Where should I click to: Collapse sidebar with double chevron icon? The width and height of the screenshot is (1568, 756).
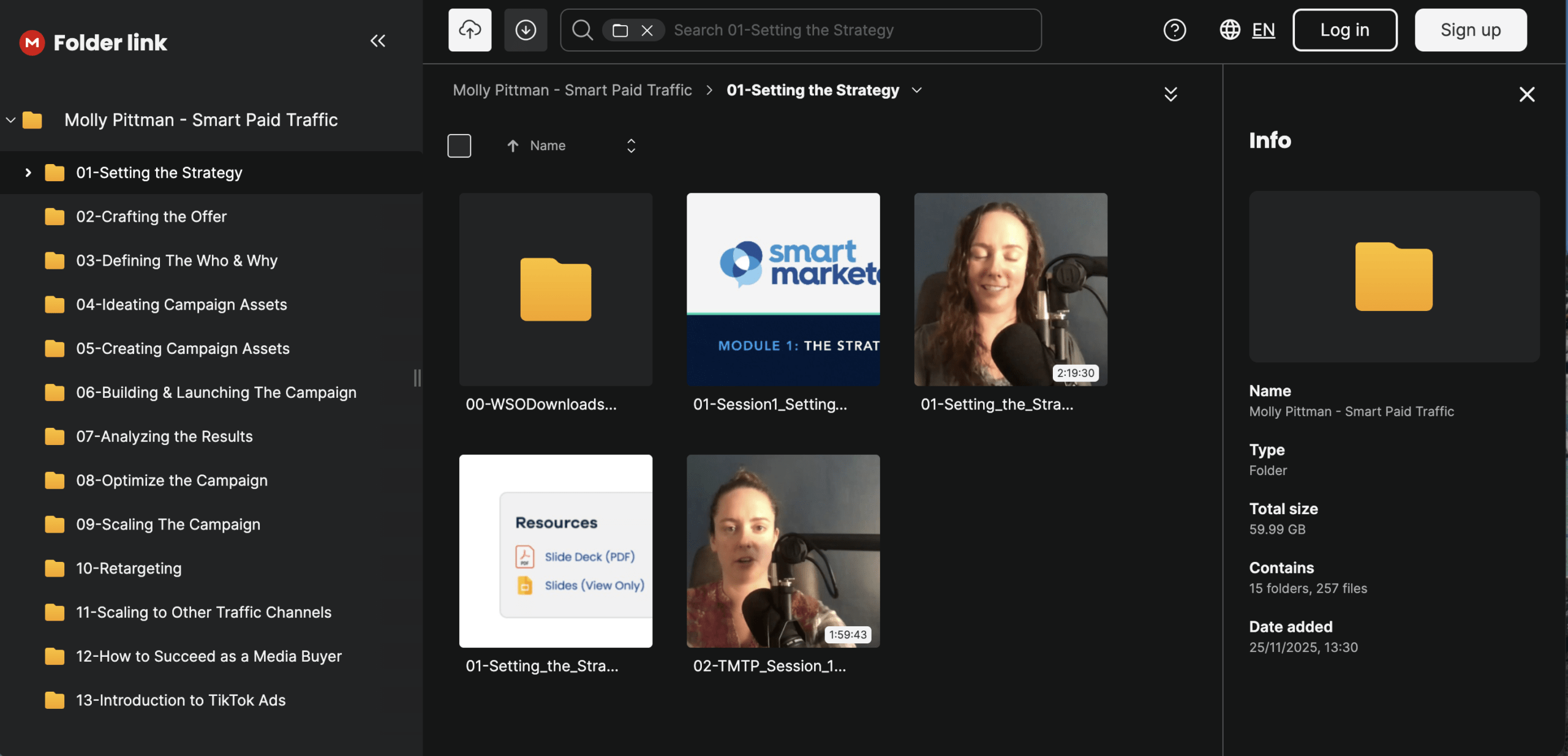coord(377,41)
